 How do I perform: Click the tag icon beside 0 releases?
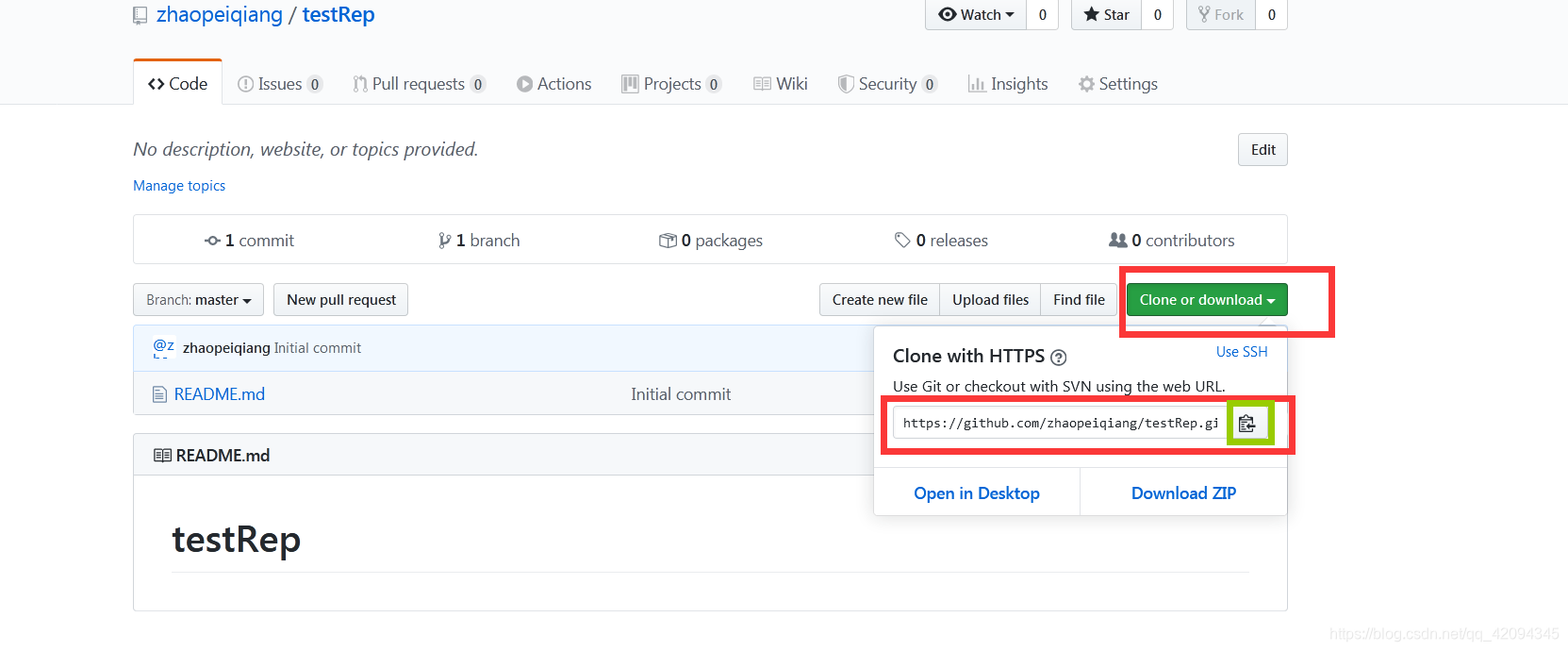click(902, 241)
